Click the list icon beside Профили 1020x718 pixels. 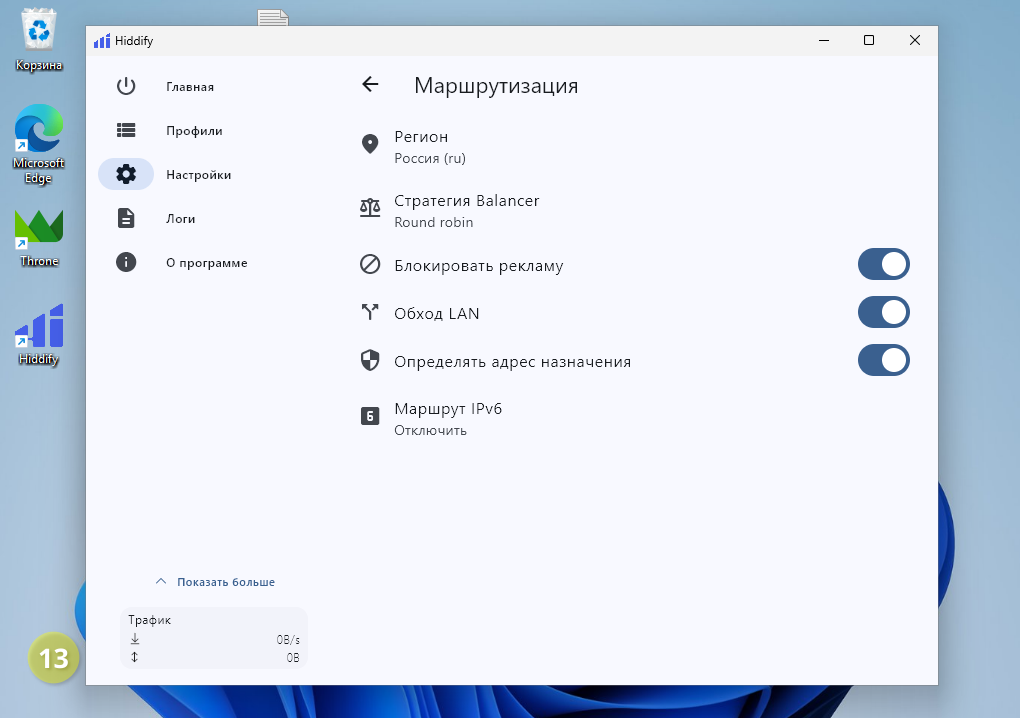point(126,130)
